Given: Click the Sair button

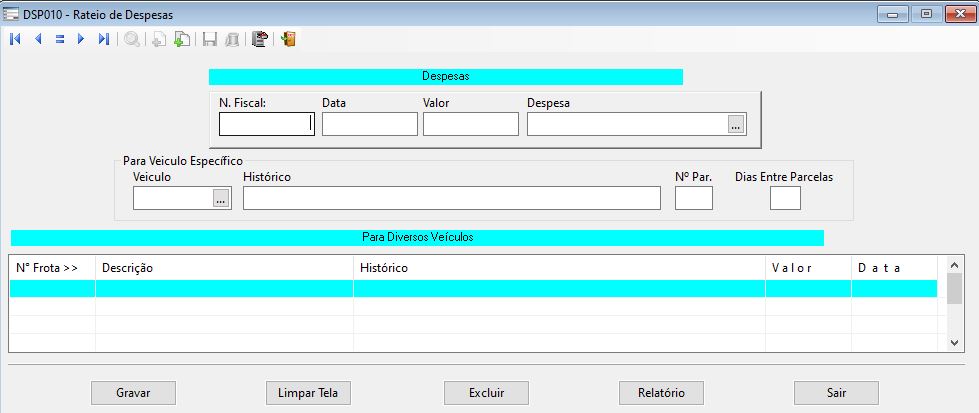Looking at the screenshot, I should point(836,393).
